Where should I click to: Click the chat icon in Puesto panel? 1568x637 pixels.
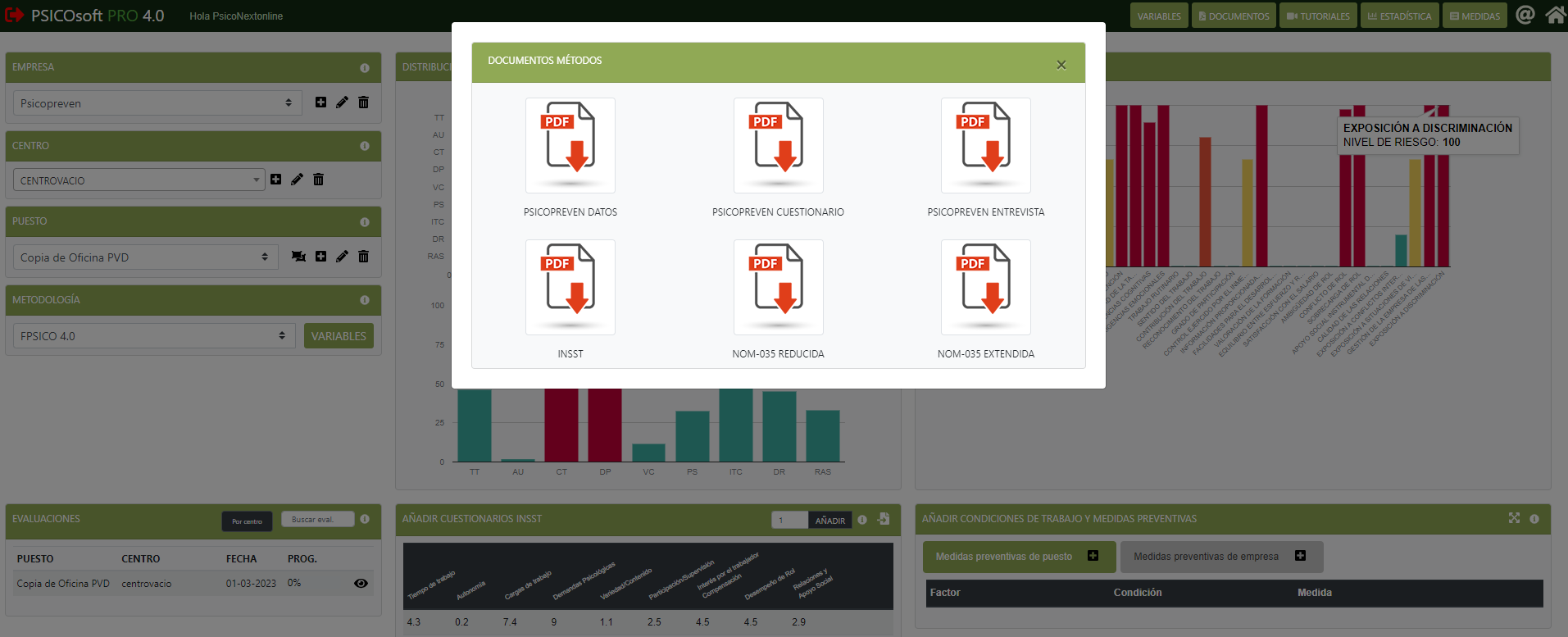click(298, 257)
